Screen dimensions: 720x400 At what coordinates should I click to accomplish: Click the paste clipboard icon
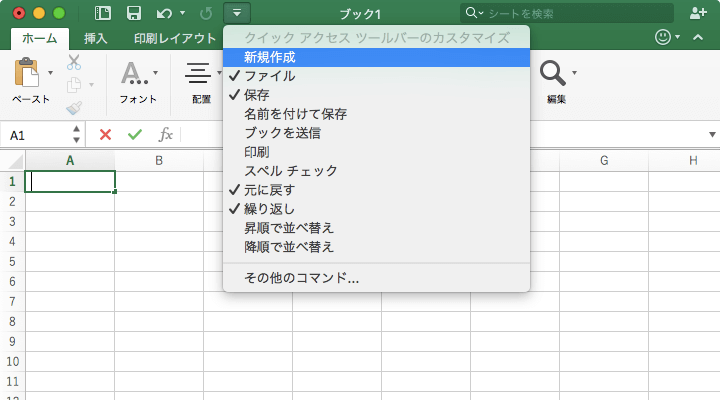point(27,74)
